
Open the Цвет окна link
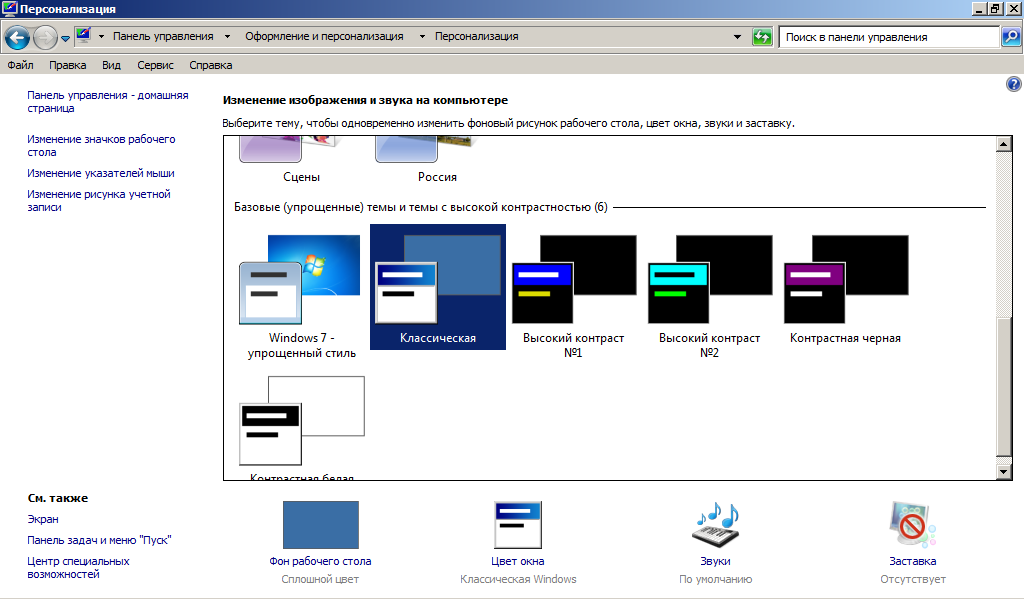(518, 561)
